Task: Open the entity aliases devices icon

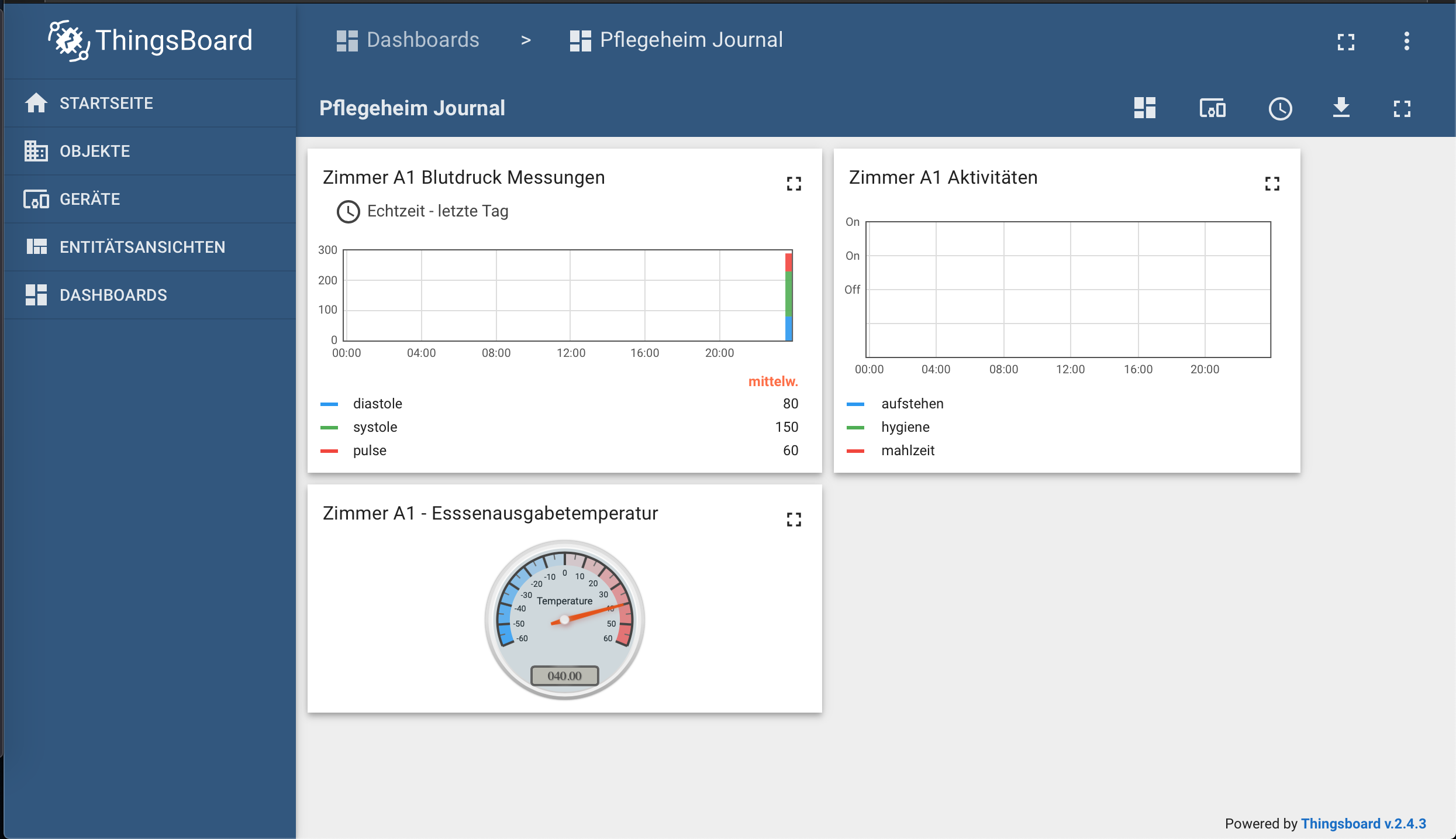Action: [1212, 108]
